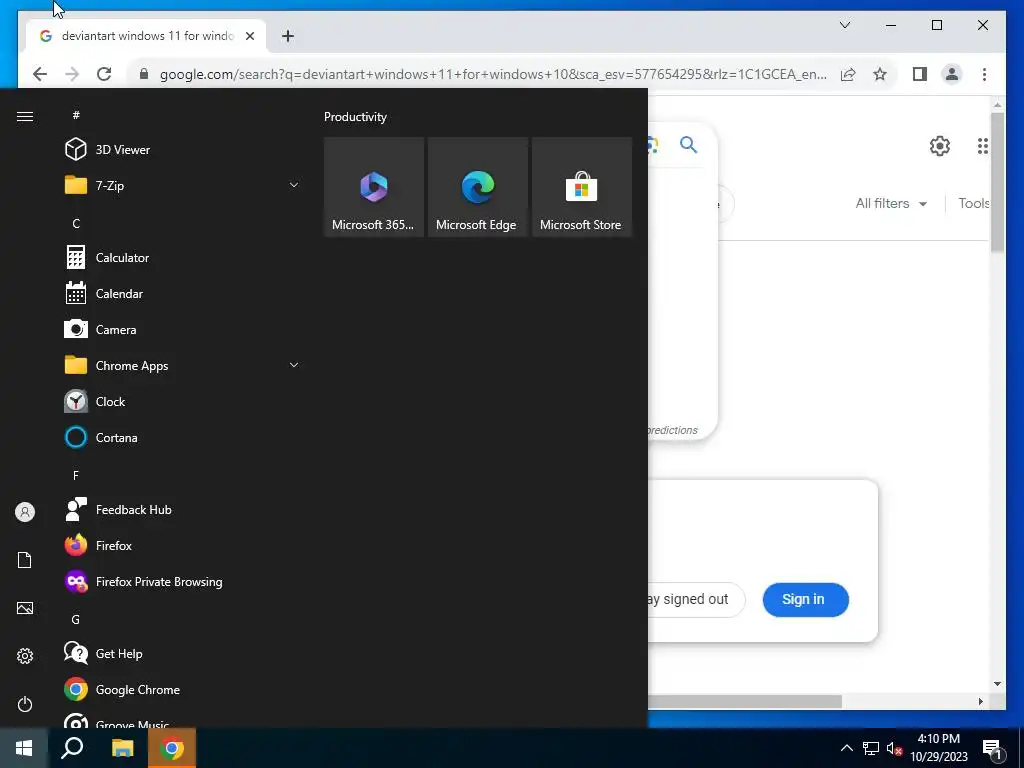Open Google quick settings gear
1024x768 pixels.
(940, 146)
